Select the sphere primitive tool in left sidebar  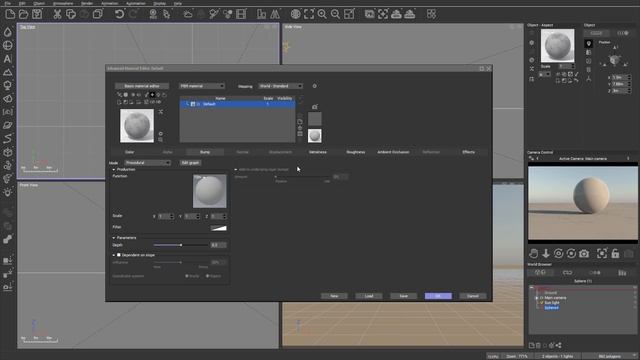tap(8, 45)
